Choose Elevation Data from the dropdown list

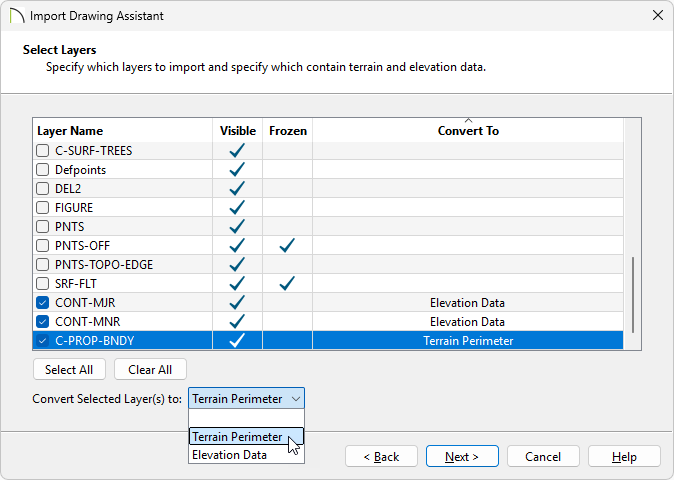click(246, 455)
